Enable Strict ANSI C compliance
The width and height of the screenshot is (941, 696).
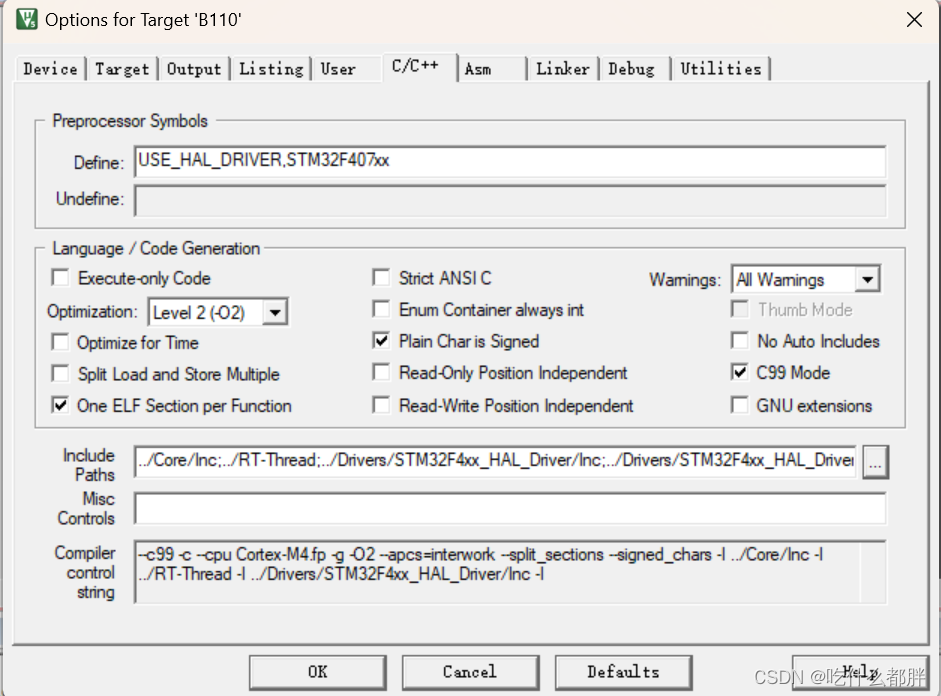click(381, 278)
